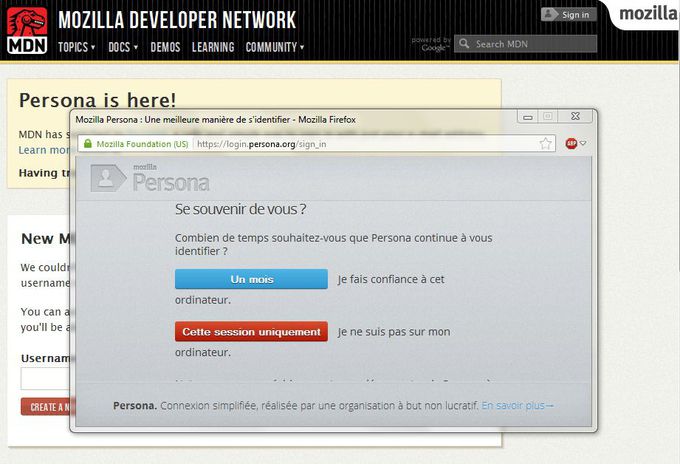This screenshot has height=464, width=680.
Task: Click the Mozilla Persona logo
Action: (x=150, y=178)
